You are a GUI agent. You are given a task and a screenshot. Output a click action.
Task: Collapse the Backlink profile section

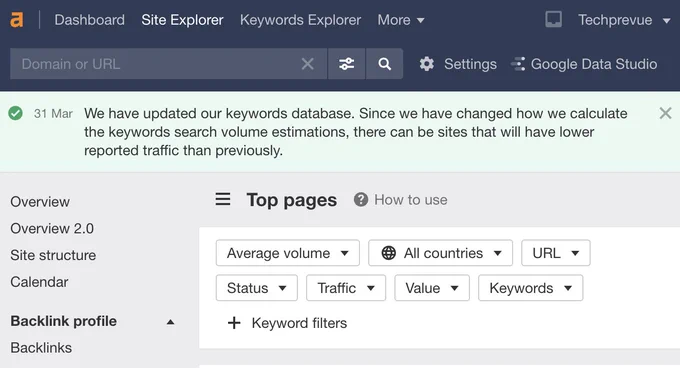170,322
